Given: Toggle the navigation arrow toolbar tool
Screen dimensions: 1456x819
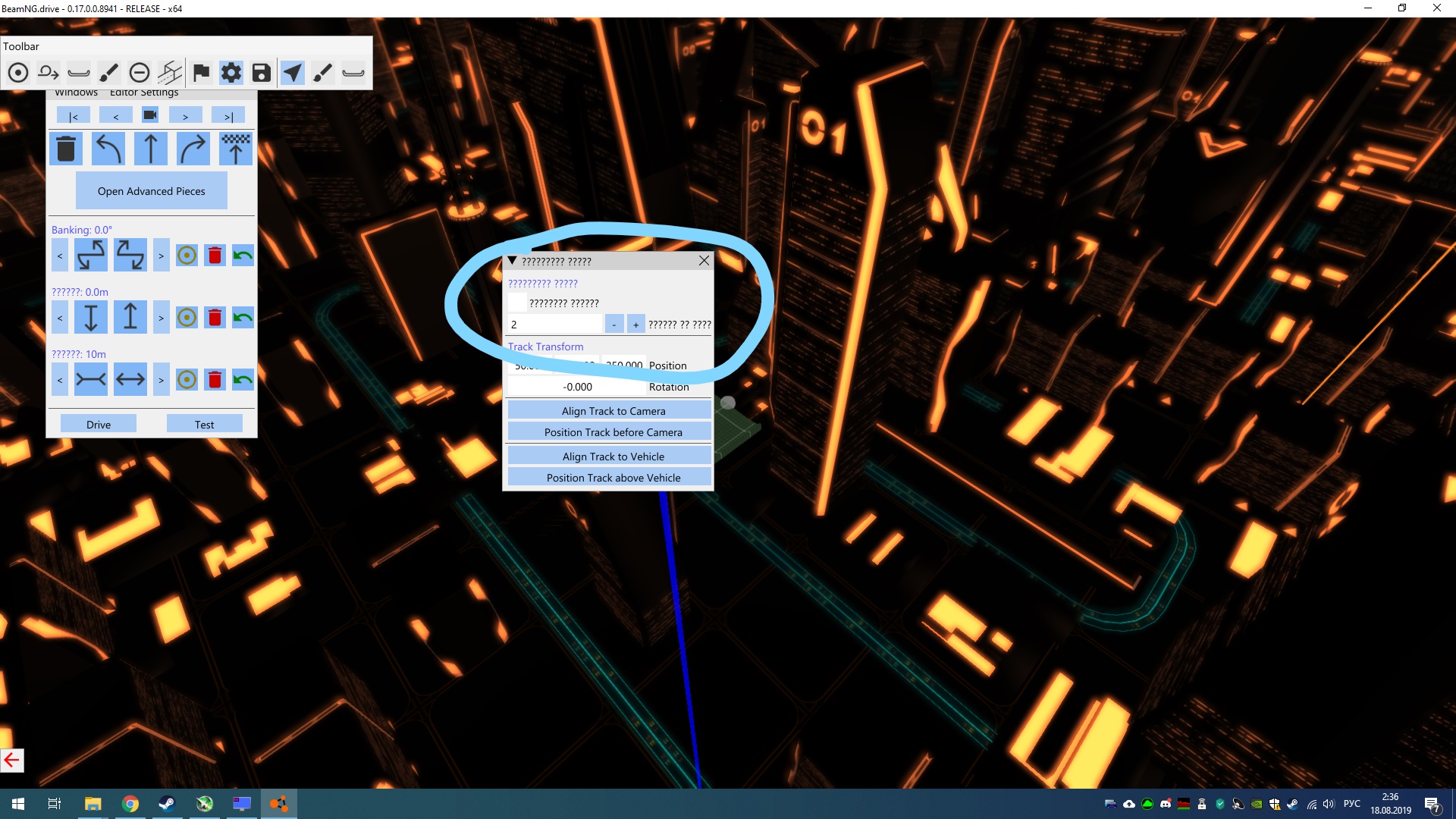Looking at the screenshot, I should (293, 73).
